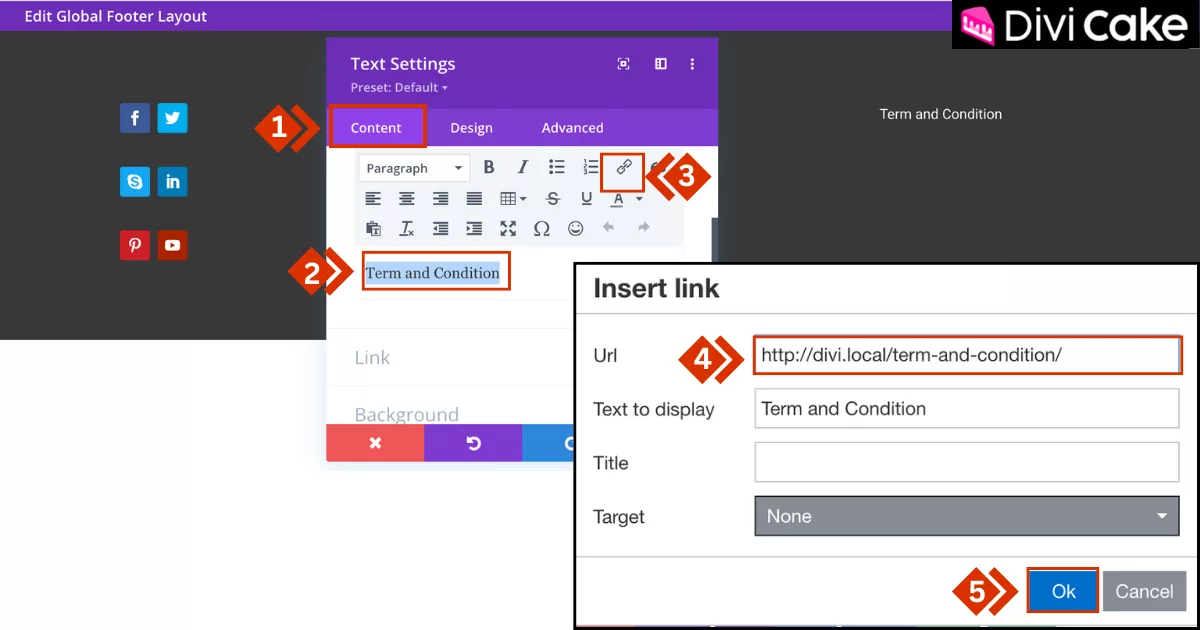
Task: Insert a numbered list
Action: (x=591, y=167)
